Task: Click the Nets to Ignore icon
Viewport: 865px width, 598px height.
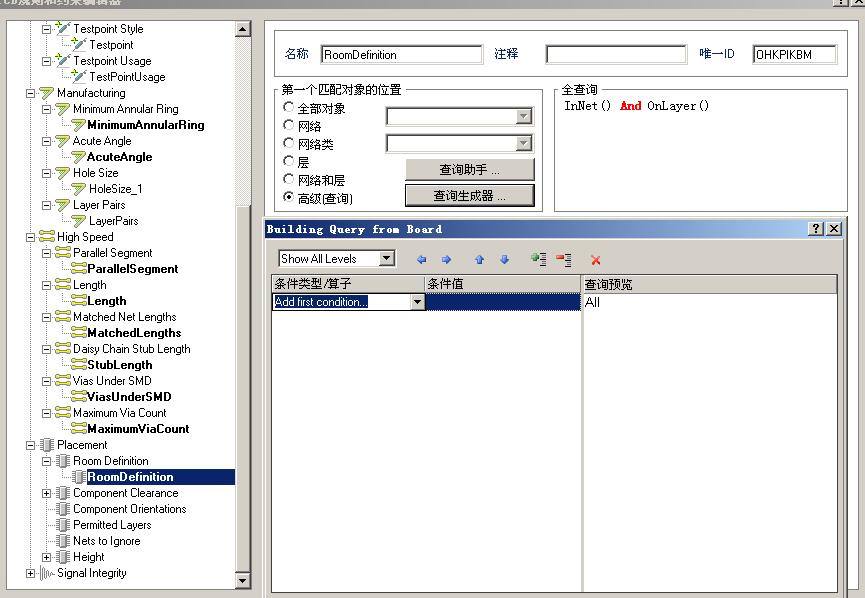Action: point(63,541)
